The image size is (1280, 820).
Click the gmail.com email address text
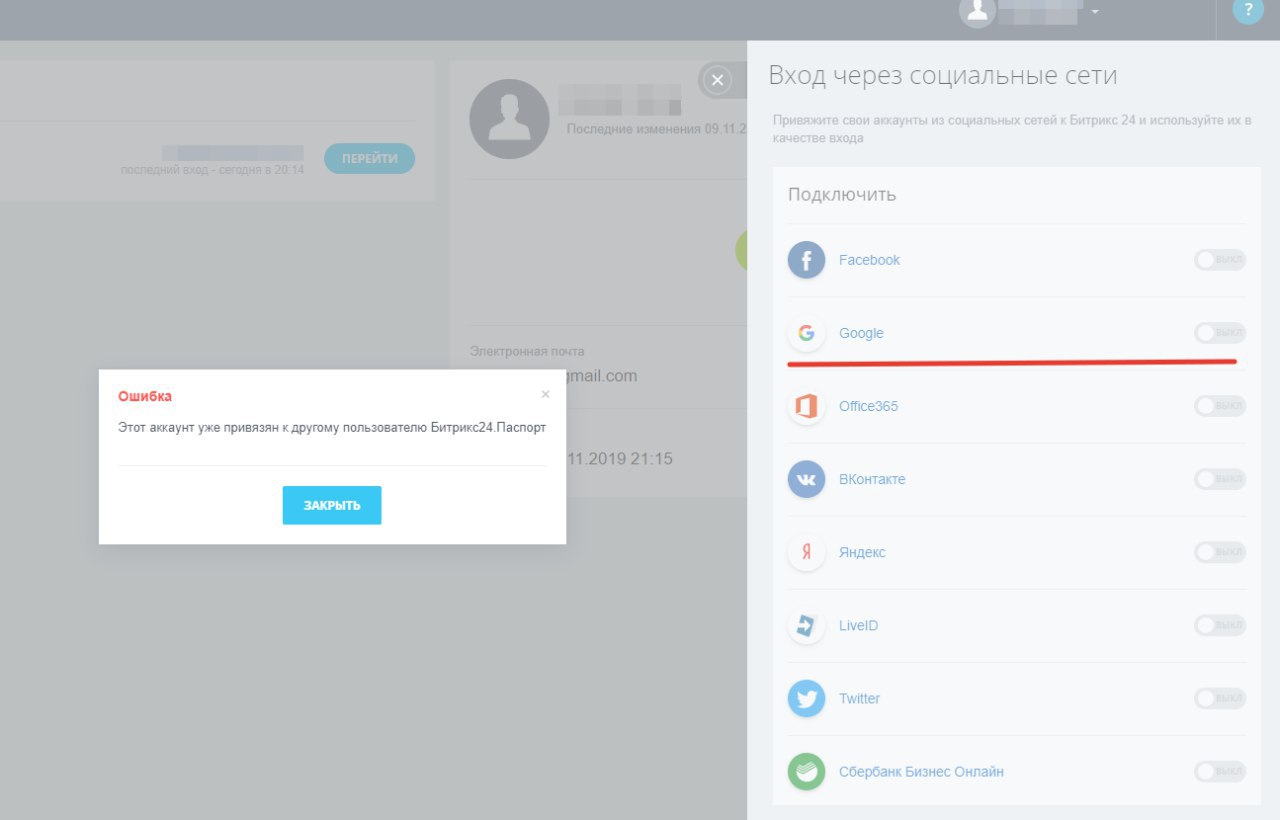point(600,376)
